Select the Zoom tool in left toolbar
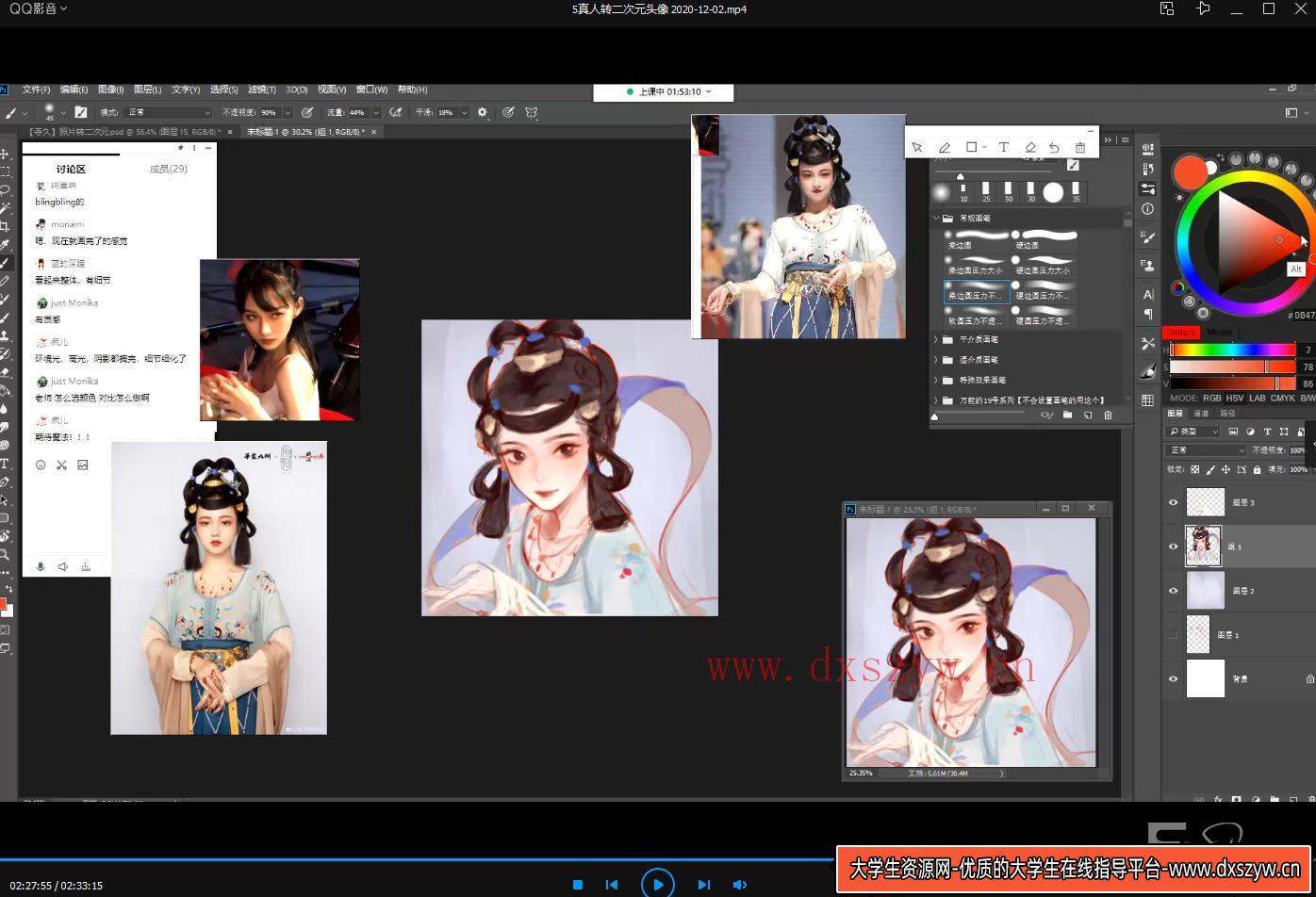This screenshot has width=1316, height=897. coord(5,555)
